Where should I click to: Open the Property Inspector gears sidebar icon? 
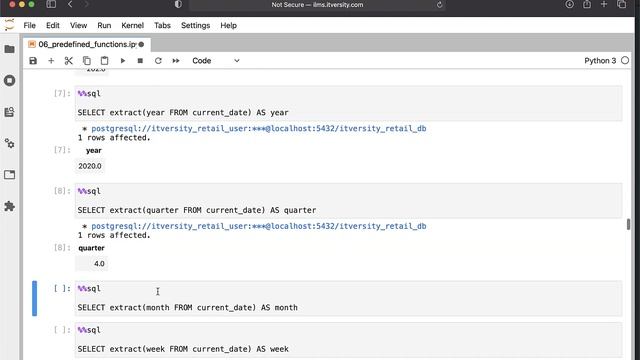click(x=9, y=143)
